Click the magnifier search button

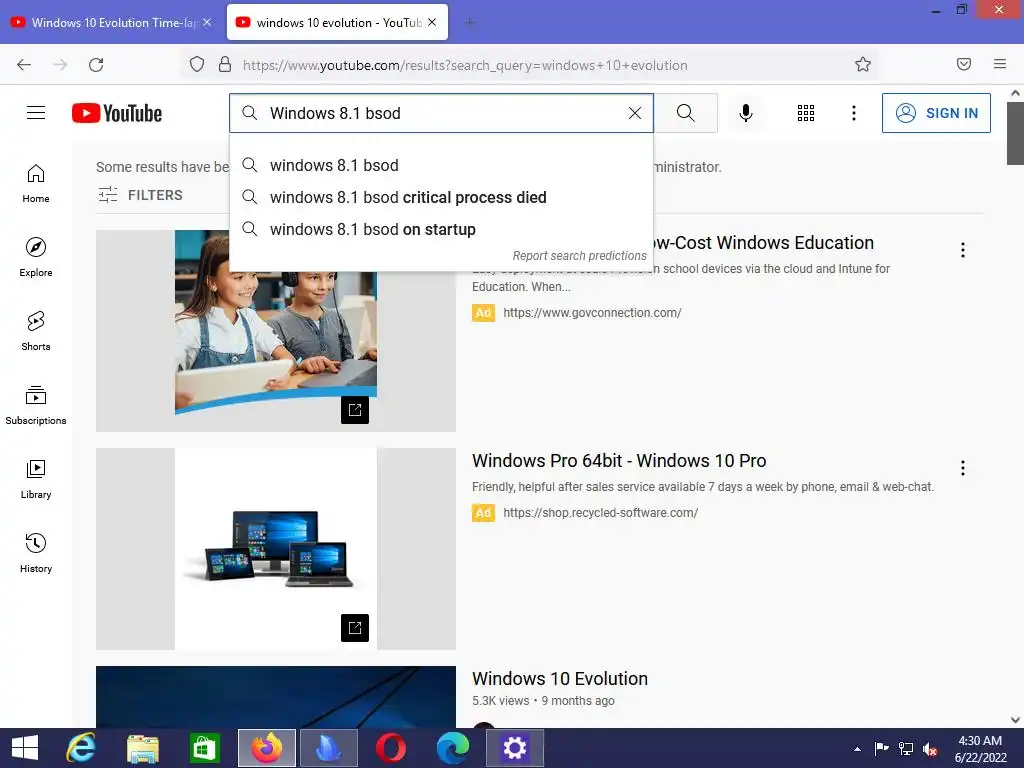686,113
